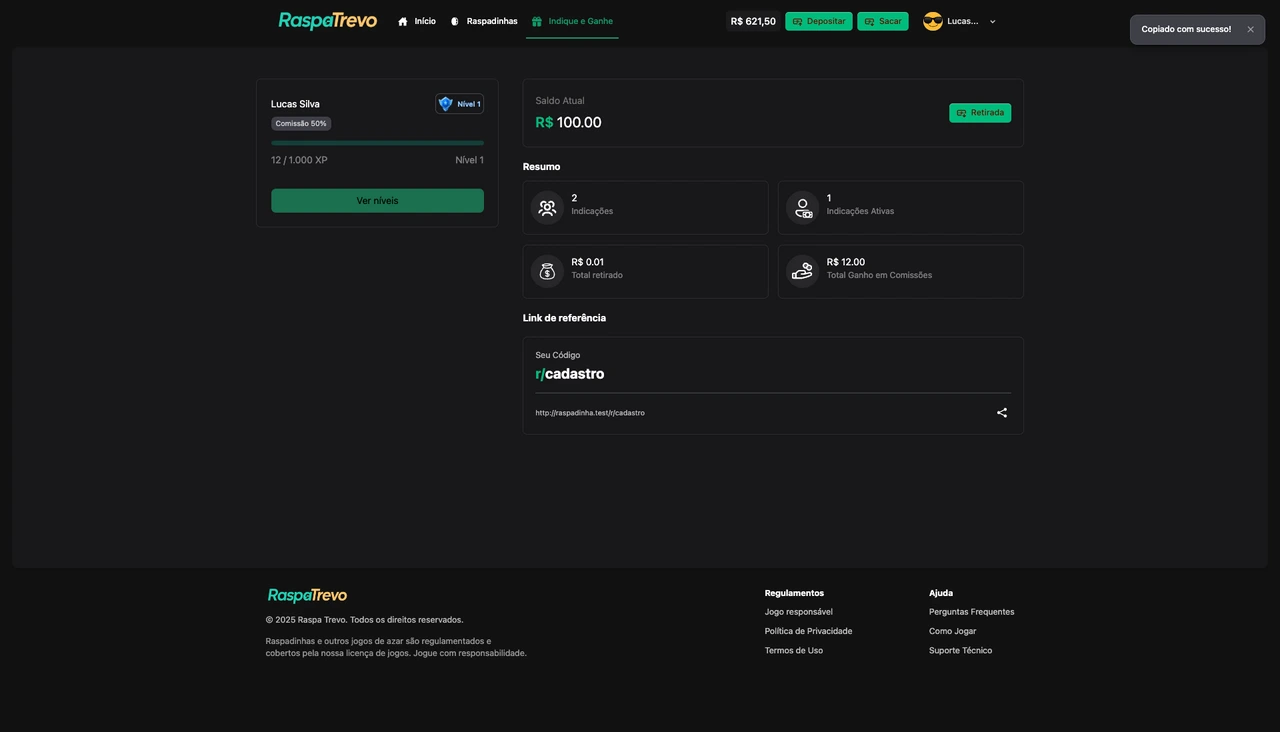
Task: Open the Raspadinhas section
Action: pos(484,20)
